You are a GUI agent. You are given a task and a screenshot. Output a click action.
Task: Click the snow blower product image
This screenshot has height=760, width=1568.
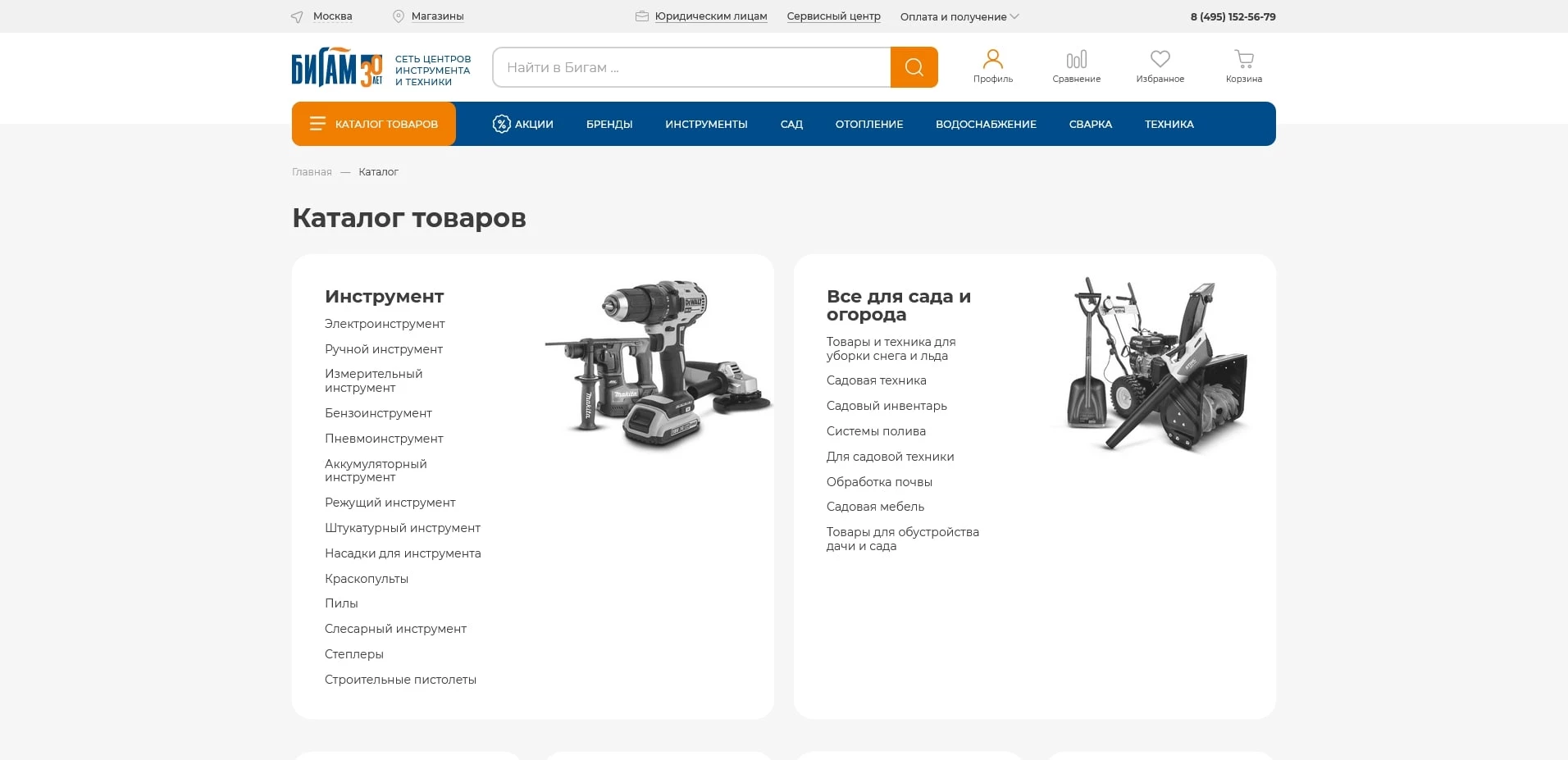(x=1157, y=365)
